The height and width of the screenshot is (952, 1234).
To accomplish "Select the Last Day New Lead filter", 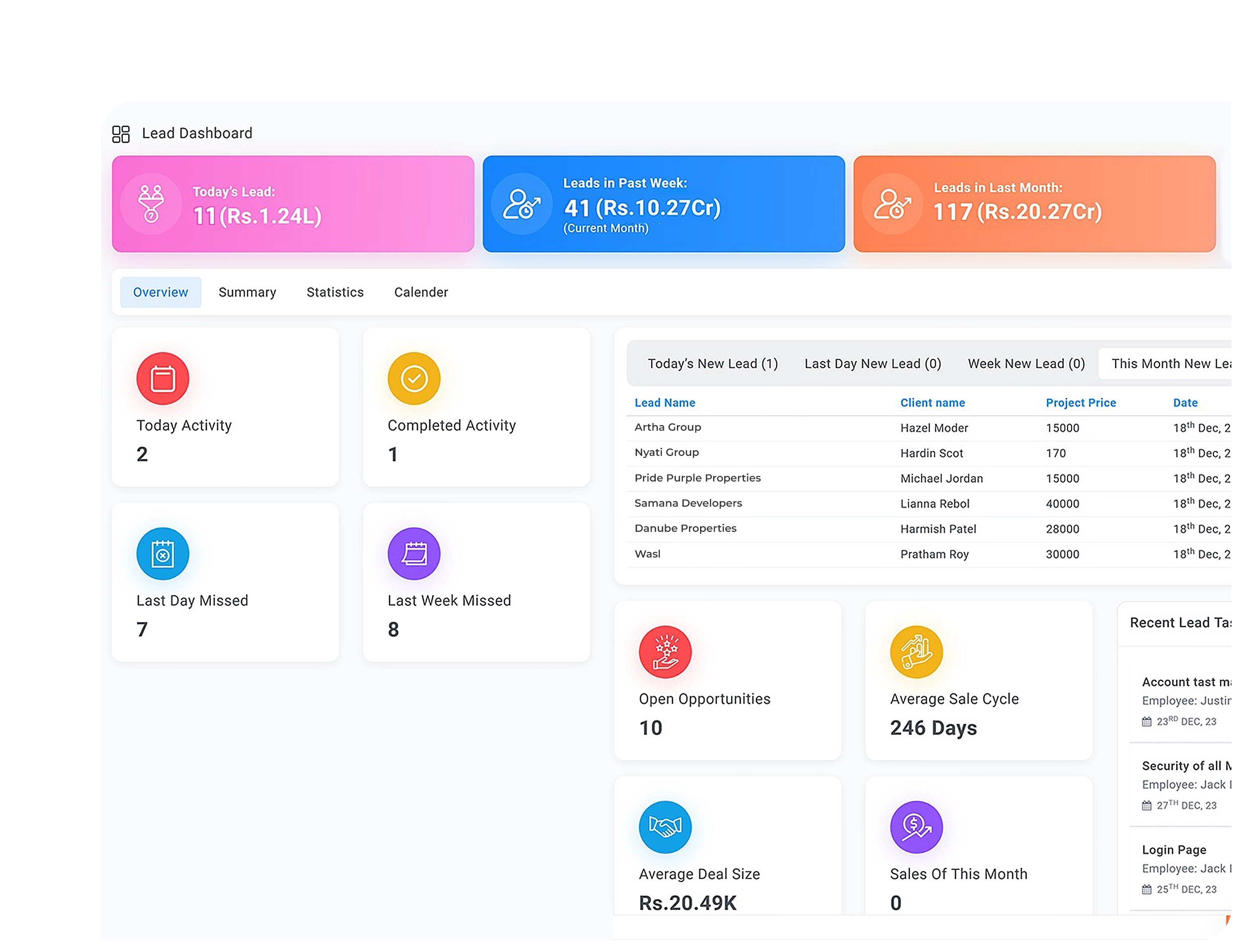I will [872, 363].
